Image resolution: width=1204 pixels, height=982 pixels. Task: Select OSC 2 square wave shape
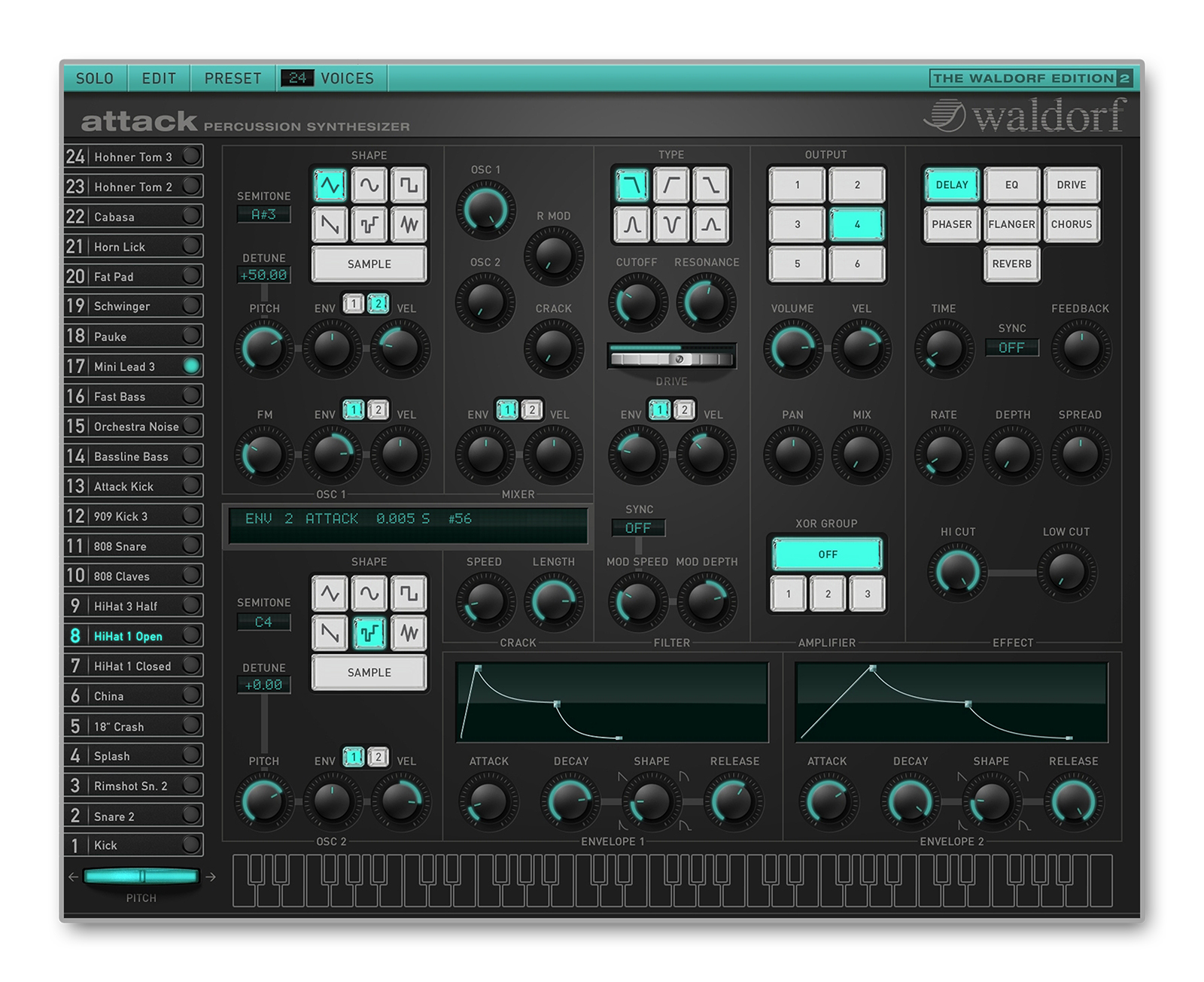409,594
